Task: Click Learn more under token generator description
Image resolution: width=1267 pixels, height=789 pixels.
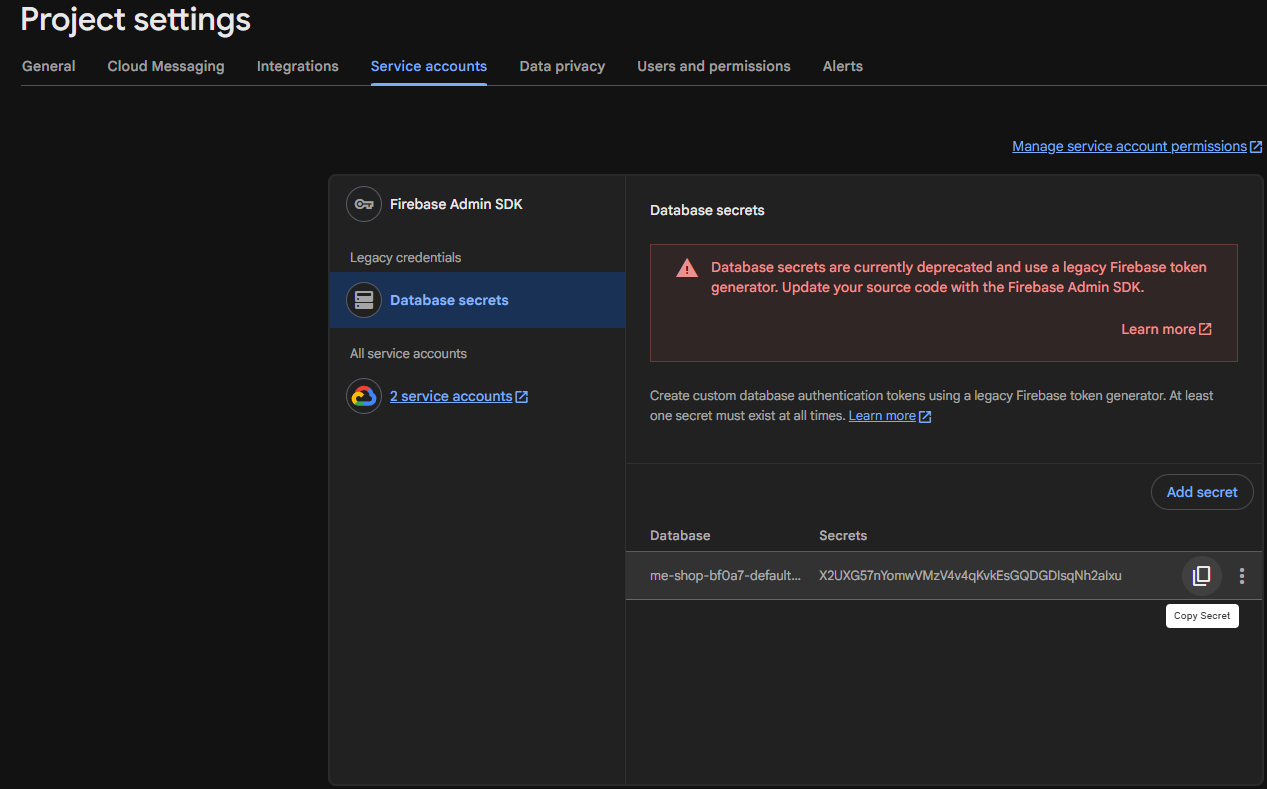Action: [882, 415]
